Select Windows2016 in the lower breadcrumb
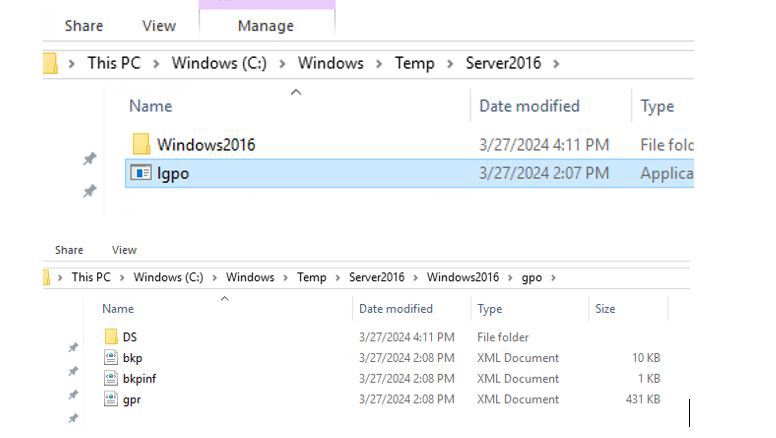Screen dimensions: 776x438 (463, 277)
